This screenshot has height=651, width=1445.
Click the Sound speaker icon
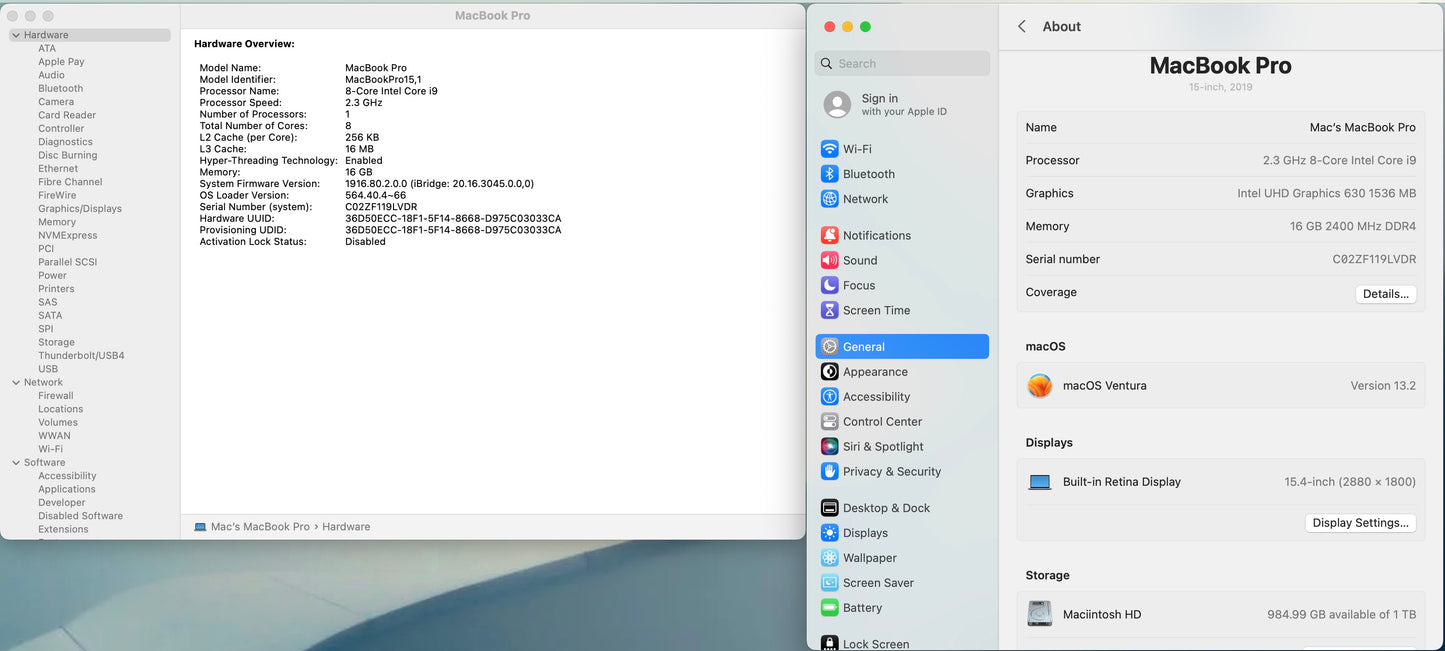(x=829, y=261)
